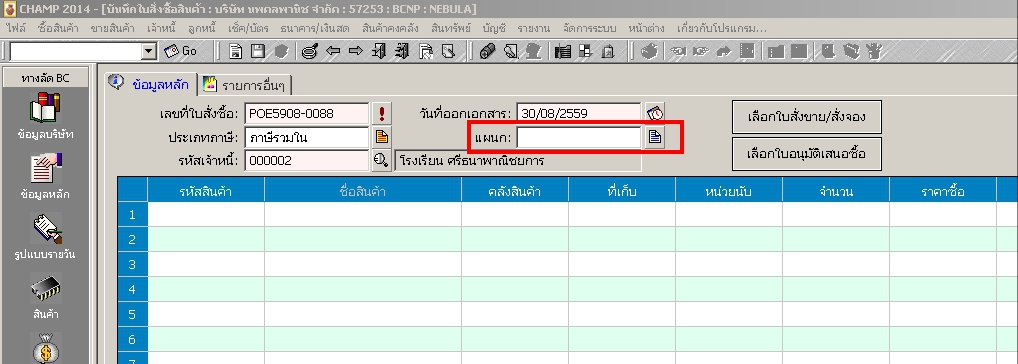Click the empty แผนก department field
The width and height of the screenshot is (1018, 364).
[x=578, y=137]
